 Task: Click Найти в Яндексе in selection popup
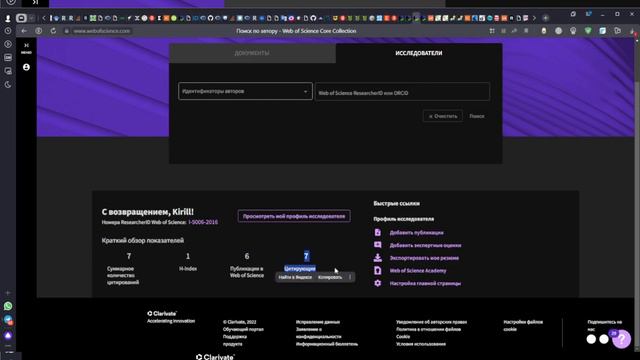point(295,277)
